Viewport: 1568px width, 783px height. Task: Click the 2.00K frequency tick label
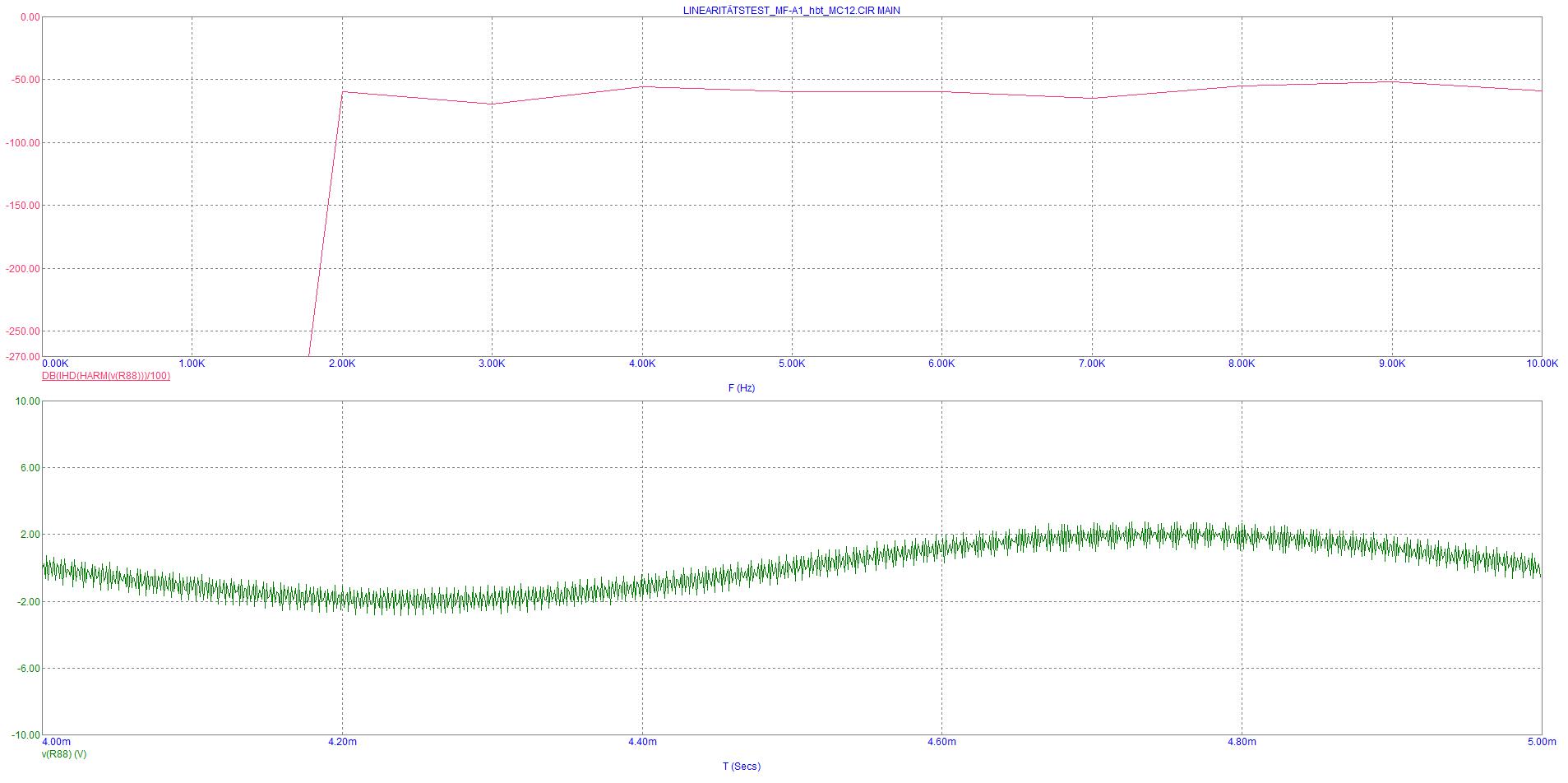tap(342, 364)
